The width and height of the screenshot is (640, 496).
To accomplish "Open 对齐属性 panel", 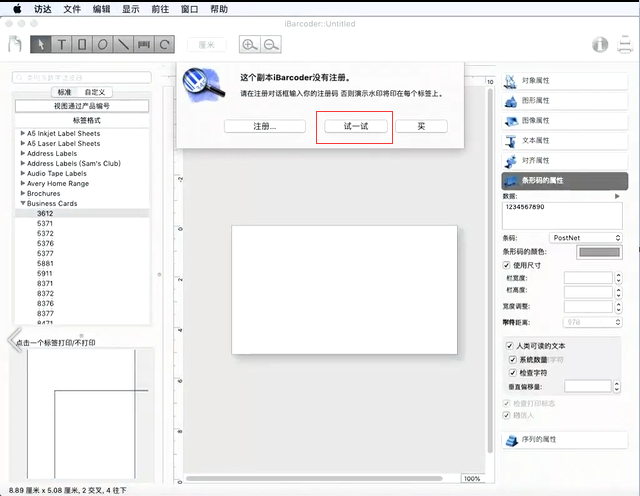I will click(565, 160).
